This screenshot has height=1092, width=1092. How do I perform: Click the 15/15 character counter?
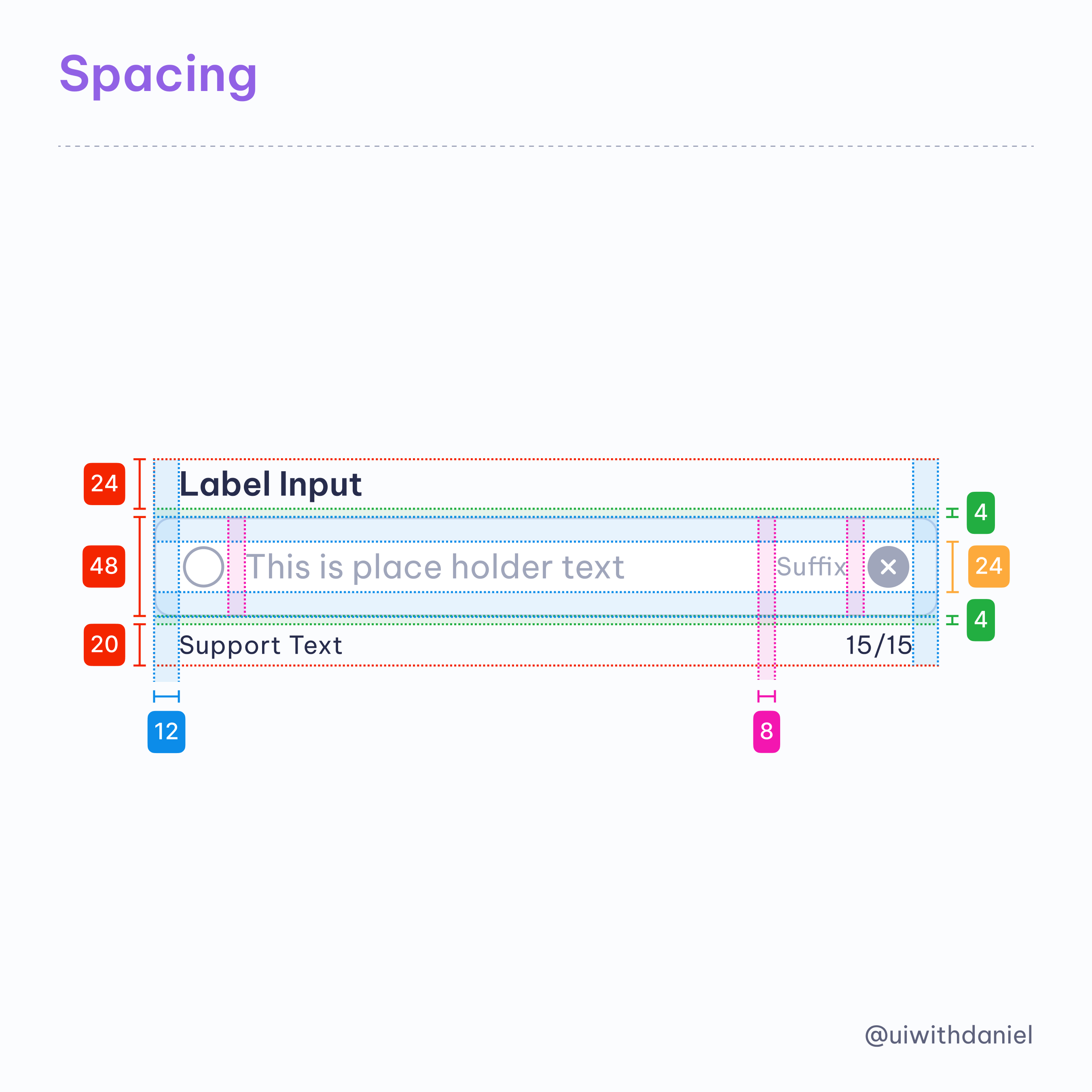(x=880, y=645)
